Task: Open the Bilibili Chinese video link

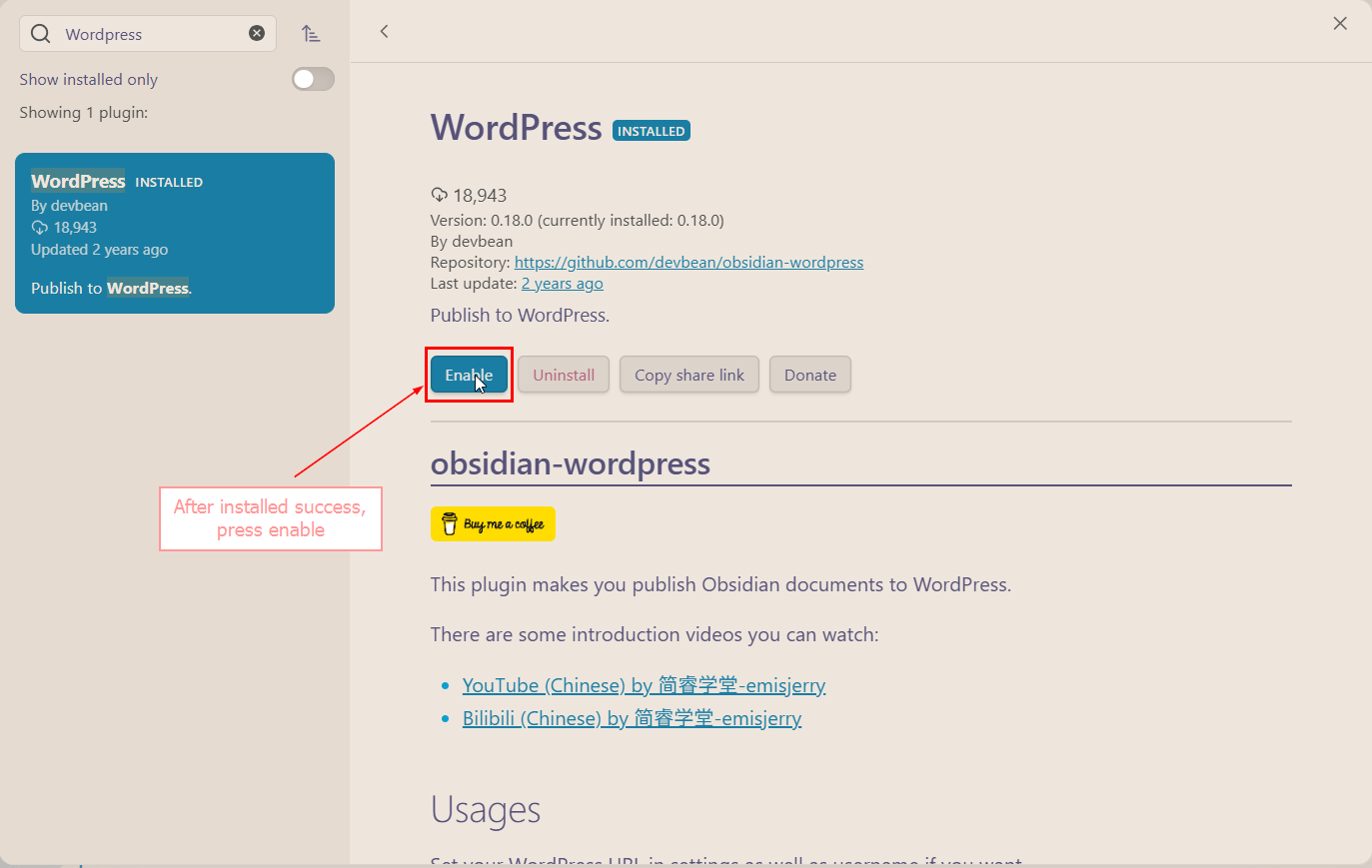Action: (x=632, y=718)
